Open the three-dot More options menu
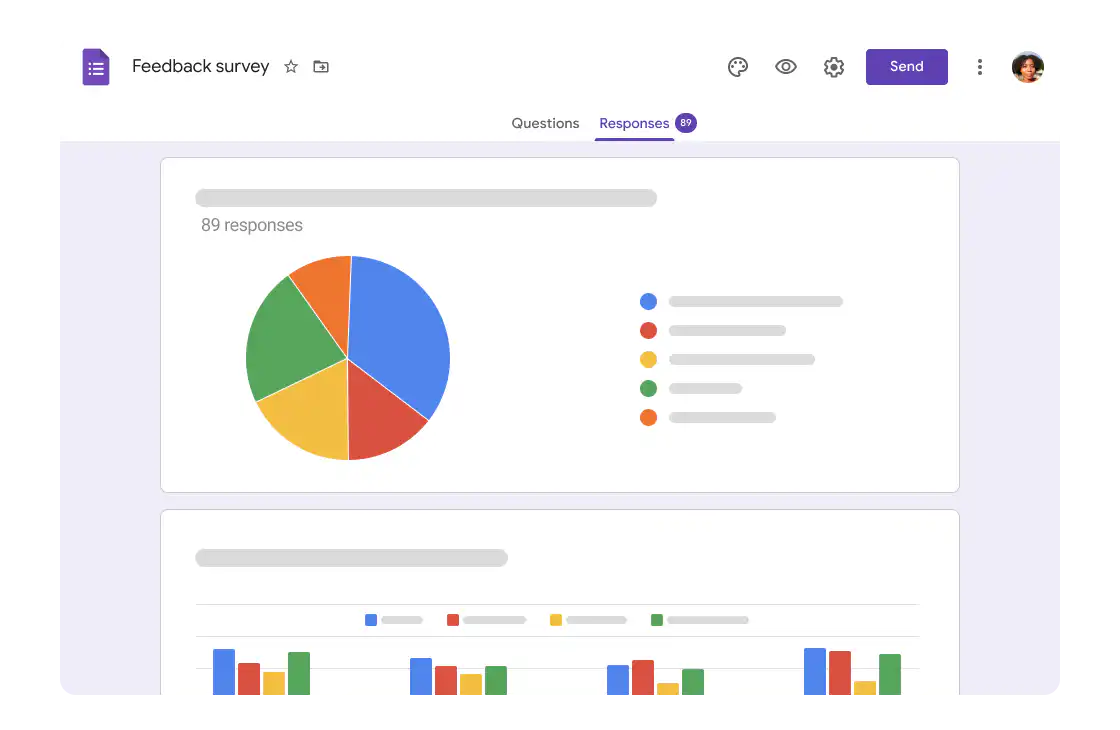 [x=979, y=66]
